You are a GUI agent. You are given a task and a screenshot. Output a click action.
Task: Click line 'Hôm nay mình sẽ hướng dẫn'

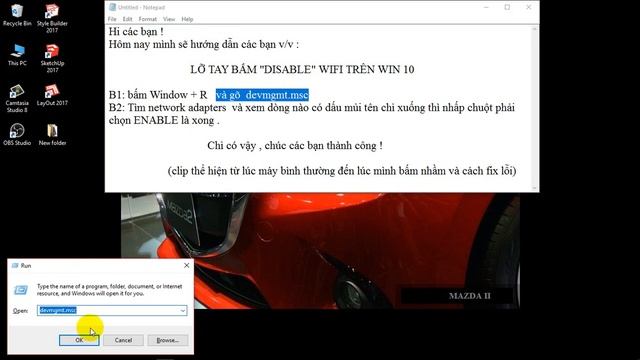point(204,44)
